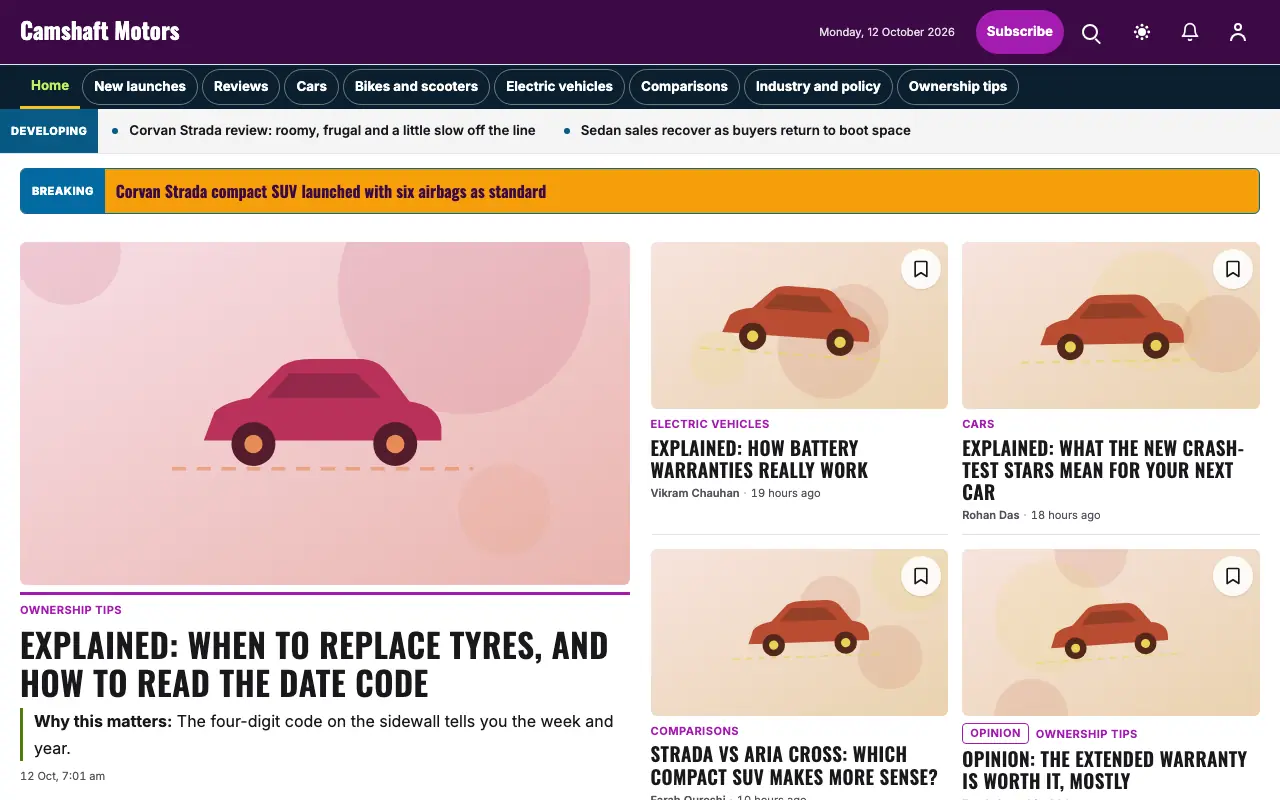Viewport: 1280px width, 800px height.
Task: Open user account profile icon
Action: pos(1238,33)
